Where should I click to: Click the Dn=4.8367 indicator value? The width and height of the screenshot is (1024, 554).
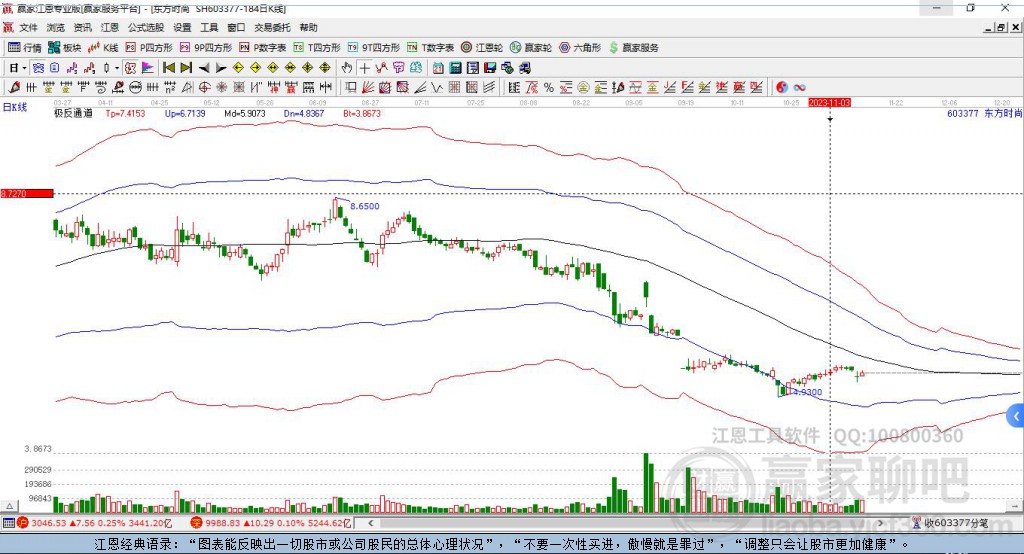pos(304,113)
